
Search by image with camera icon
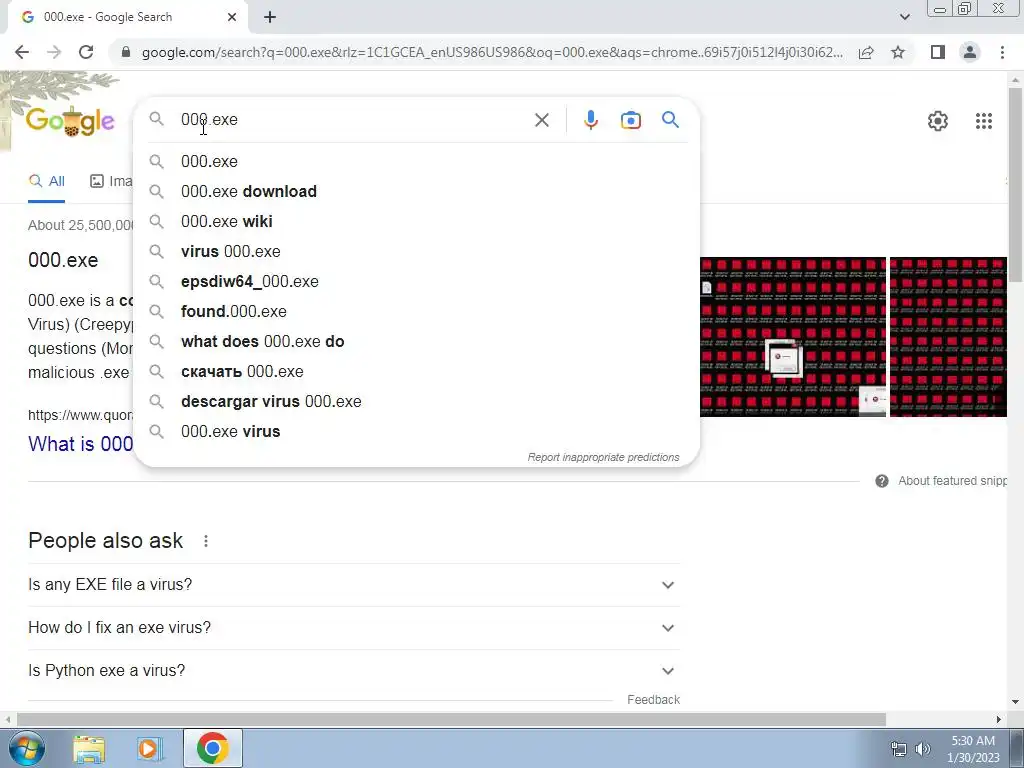coord(631,120)
